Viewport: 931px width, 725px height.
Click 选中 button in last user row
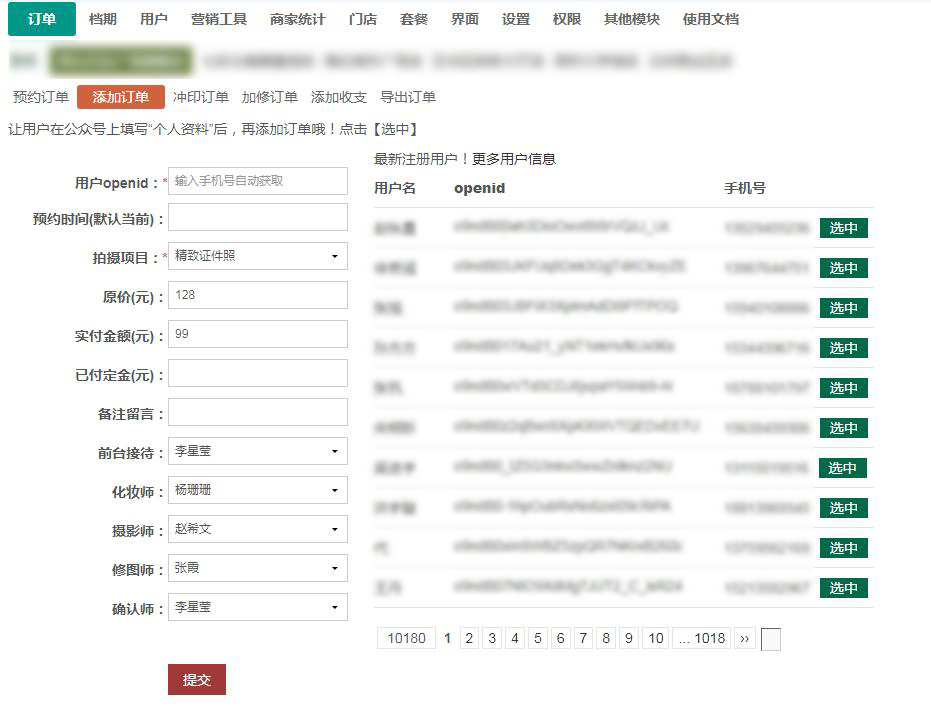point(843,588)
